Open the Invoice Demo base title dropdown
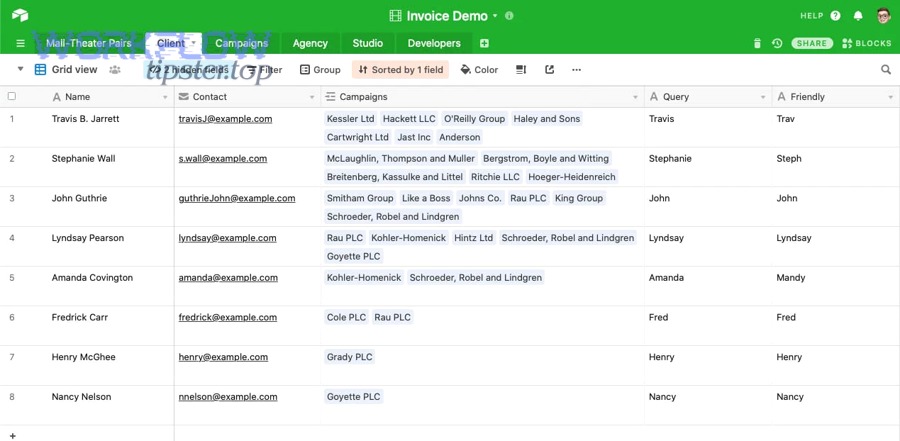The height and width of the screenshot is (441, 900). (x=443, y=16)
